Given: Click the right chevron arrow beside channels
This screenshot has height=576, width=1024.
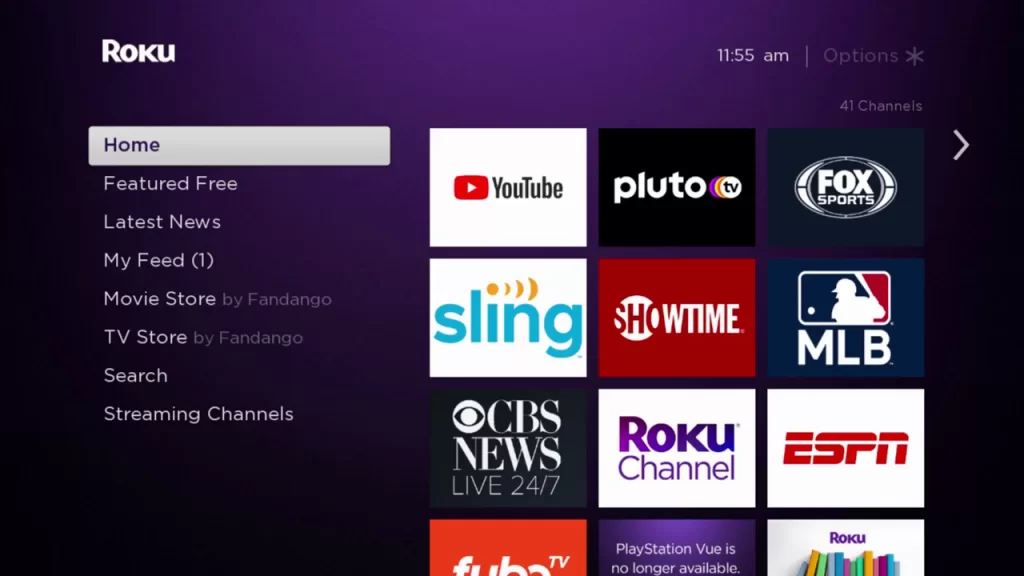Looking at the screenshot, I should (960, 145).
